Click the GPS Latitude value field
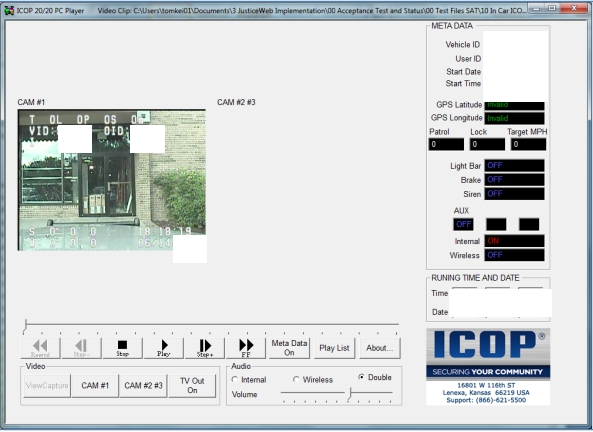 click(x=514, y=105)
